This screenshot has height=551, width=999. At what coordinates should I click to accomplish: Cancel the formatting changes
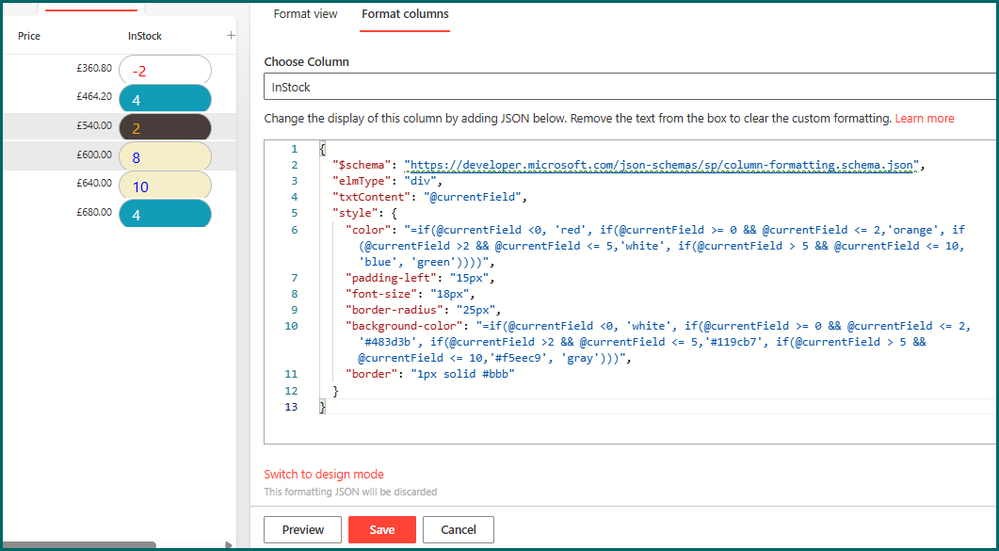[458, 529]
